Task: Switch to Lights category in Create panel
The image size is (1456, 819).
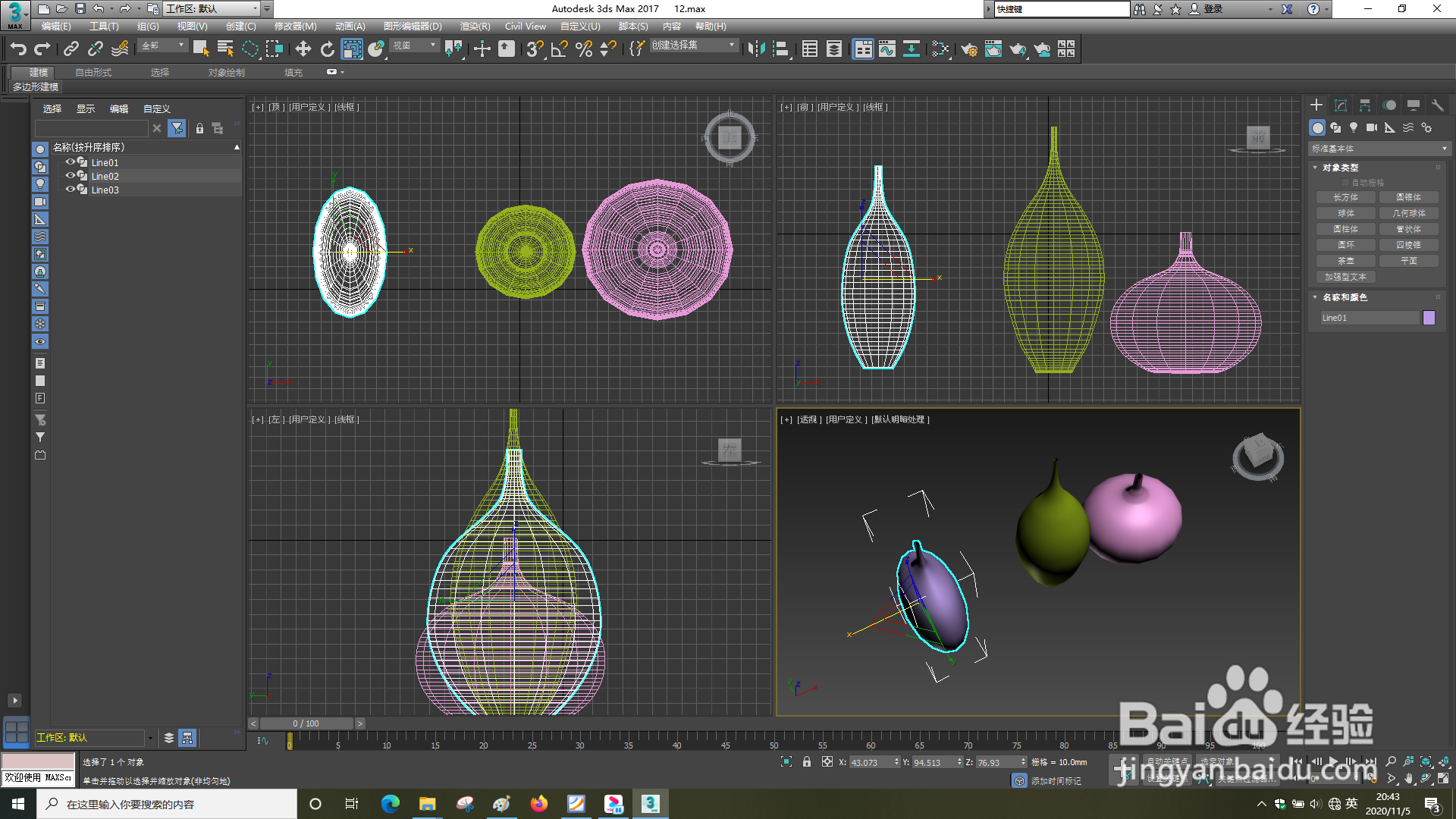Action: click(x=1354, y=127)
